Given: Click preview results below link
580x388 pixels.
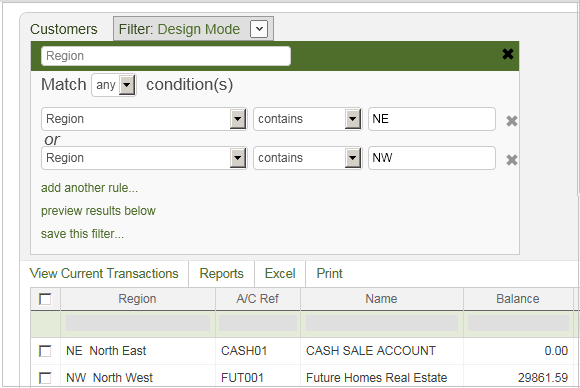Looking at the screenshot, I should 98,211.
